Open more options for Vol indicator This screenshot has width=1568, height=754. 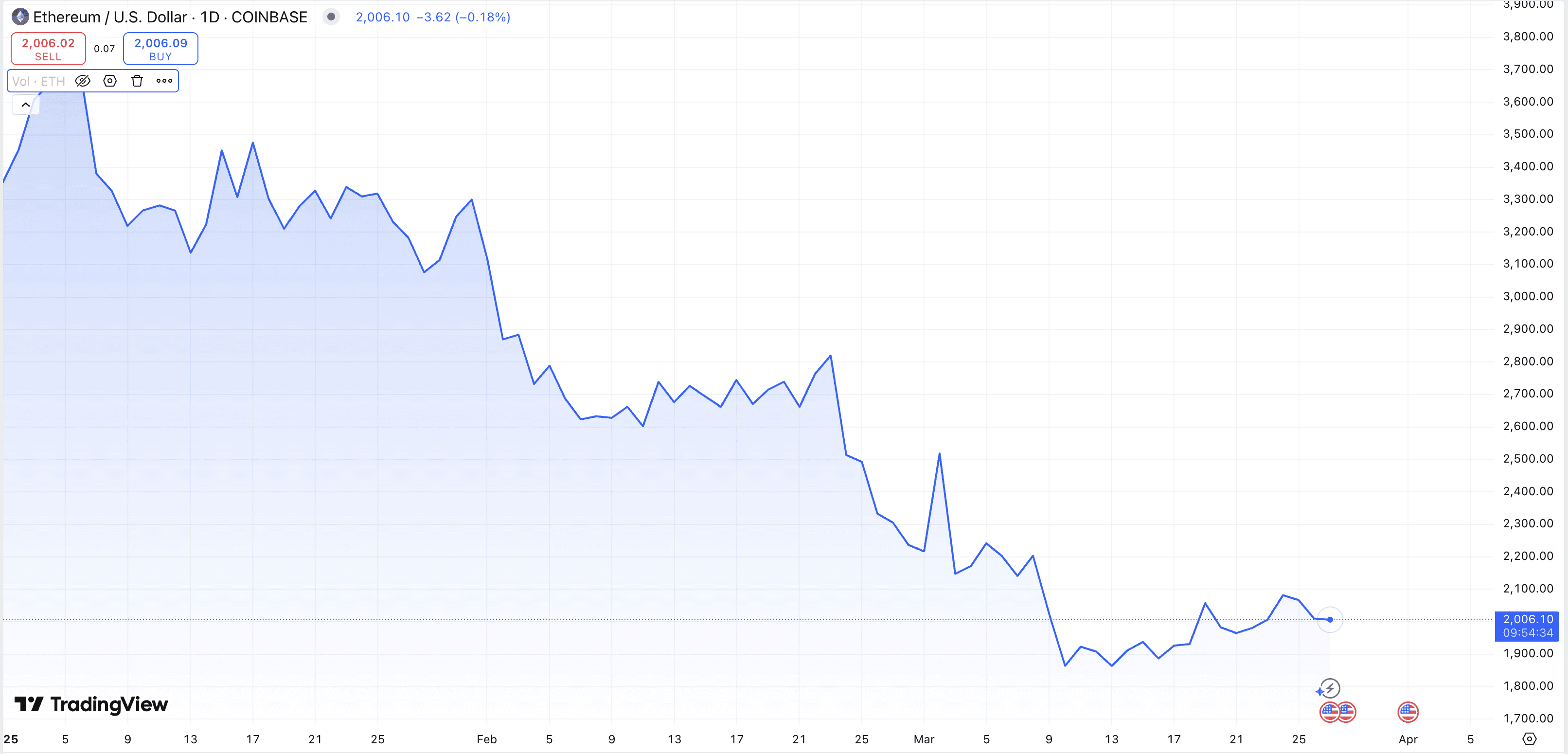click(164, 81)
